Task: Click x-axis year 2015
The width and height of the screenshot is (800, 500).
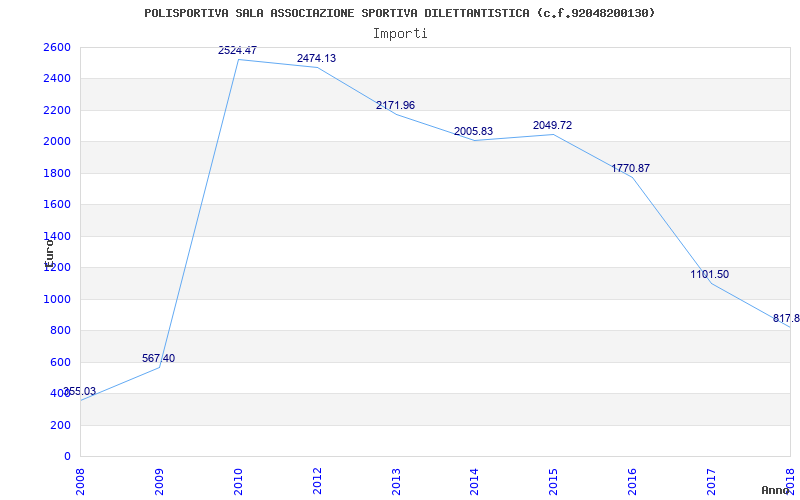Action: point(554,482)
